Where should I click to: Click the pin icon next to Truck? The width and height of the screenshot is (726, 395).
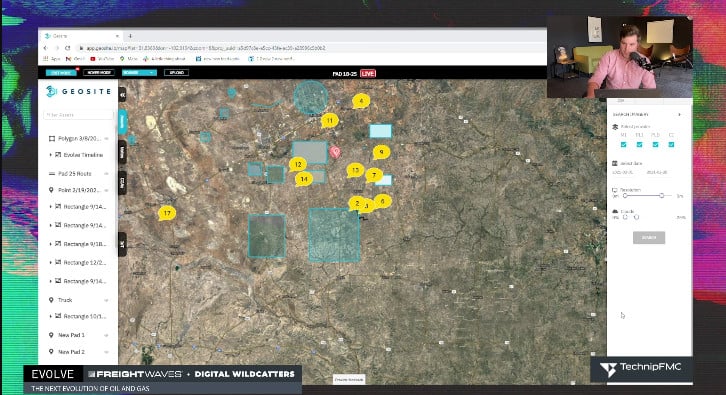pyautogui.click(x=51, y=300)
